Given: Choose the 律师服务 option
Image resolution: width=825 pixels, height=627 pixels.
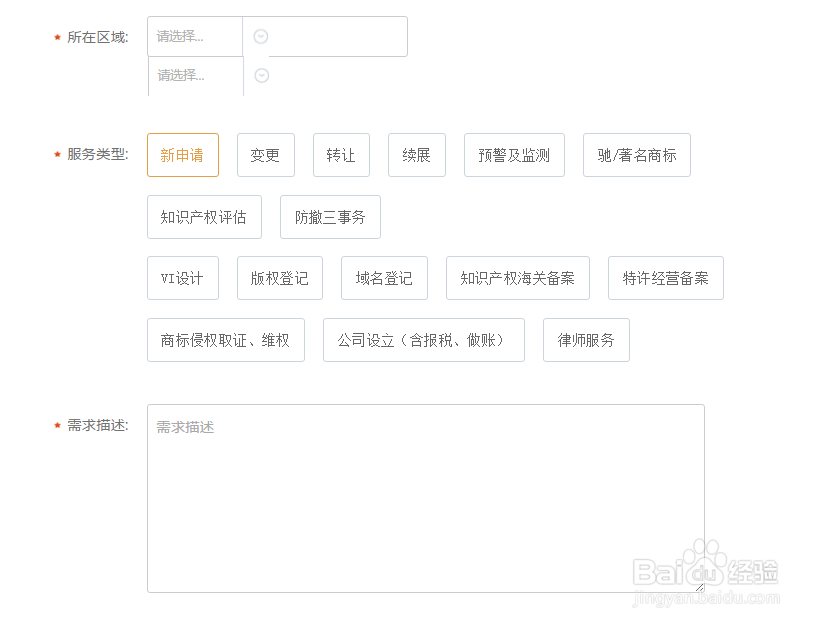Looking at the screenshot, I should pyautogui.click(x=586, y=340).
